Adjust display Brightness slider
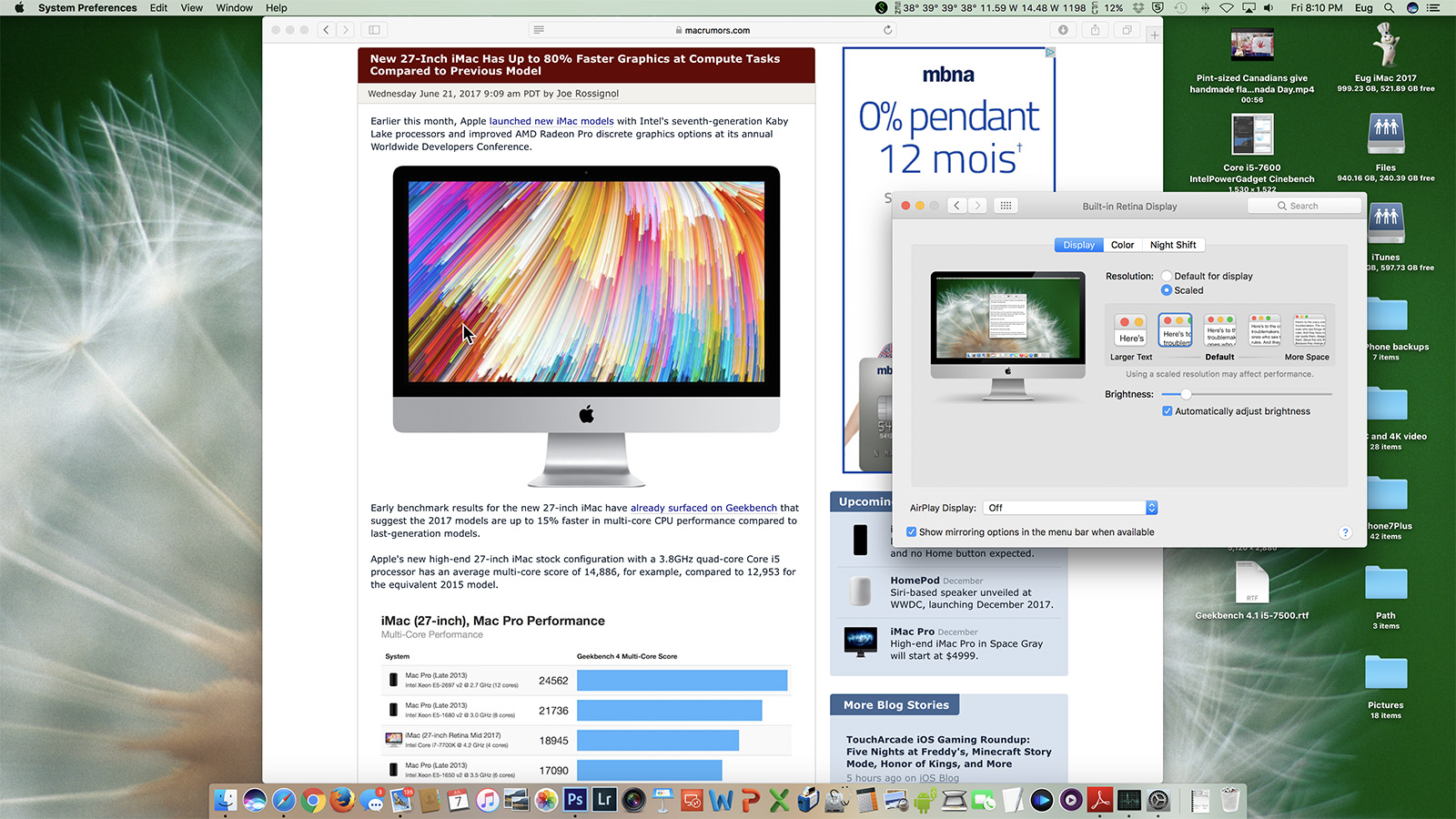Image resolution: width=1456 pixels, height=819 pixels. [x=1247, y=394]
